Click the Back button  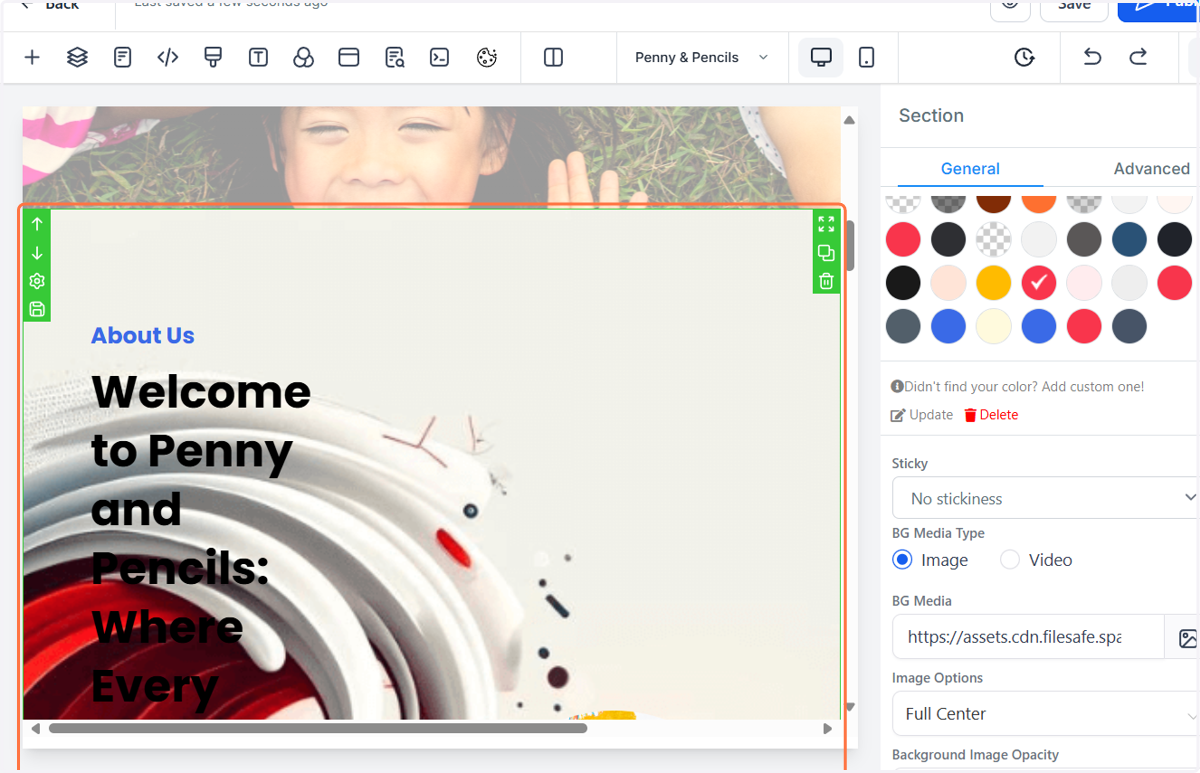pyautogui.click(x=50, y=6)
